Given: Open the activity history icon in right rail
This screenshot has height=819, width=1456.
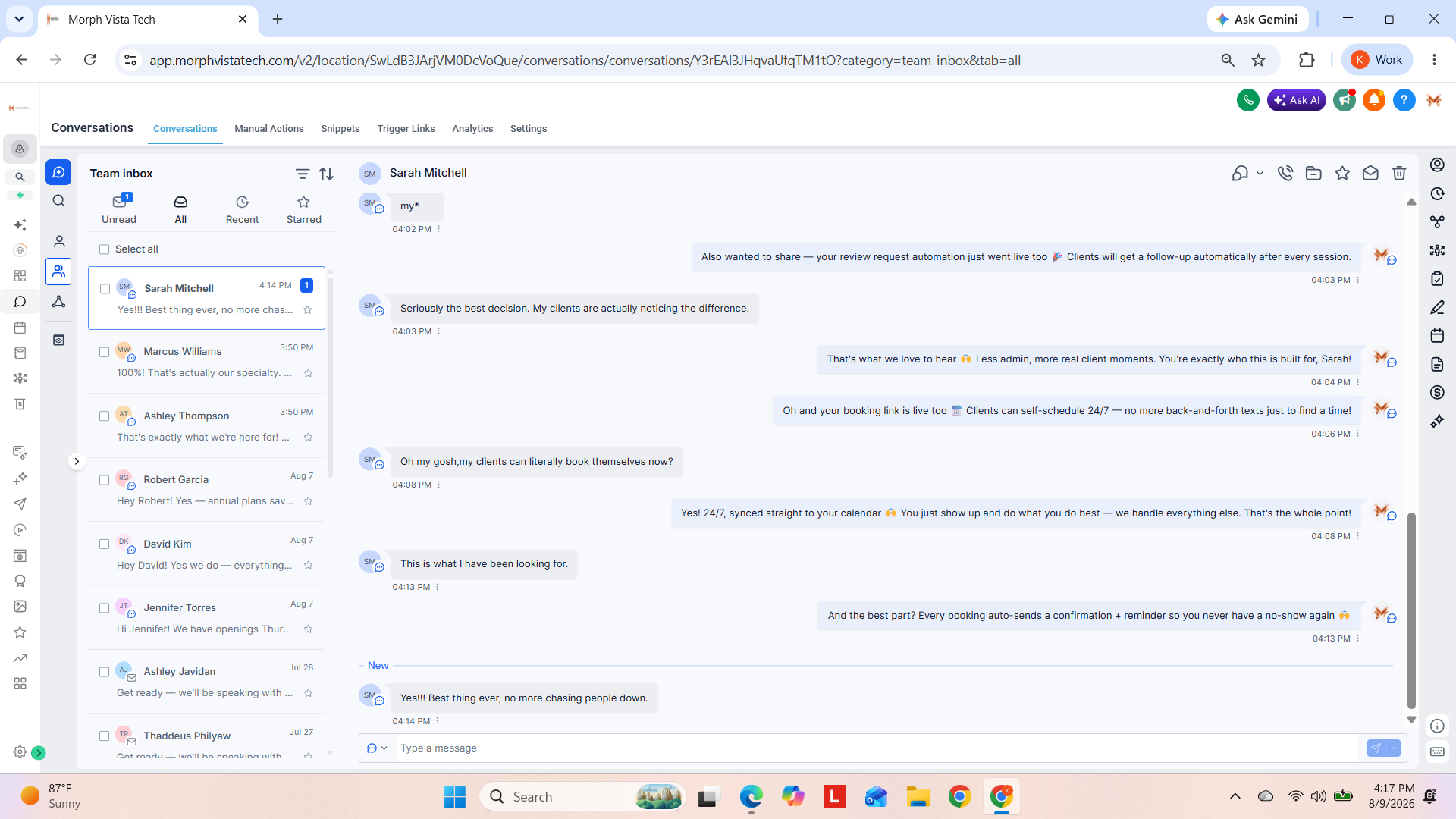Looking at the screenshot, I should pyautogui.click(x=1437, y=193).
